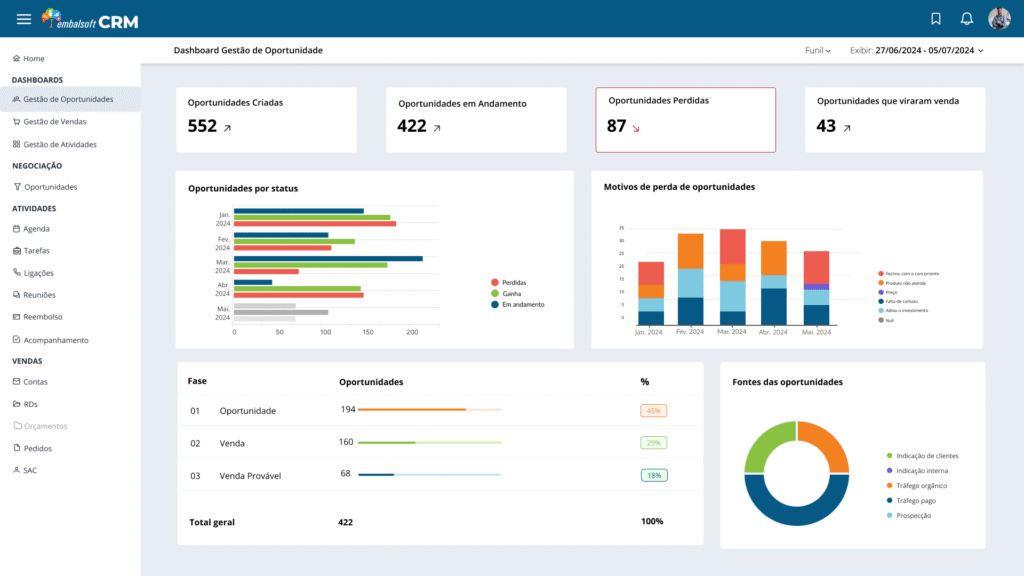Open the notifications bell icon
1024x576 pixels.
click(x=966, y=19)
